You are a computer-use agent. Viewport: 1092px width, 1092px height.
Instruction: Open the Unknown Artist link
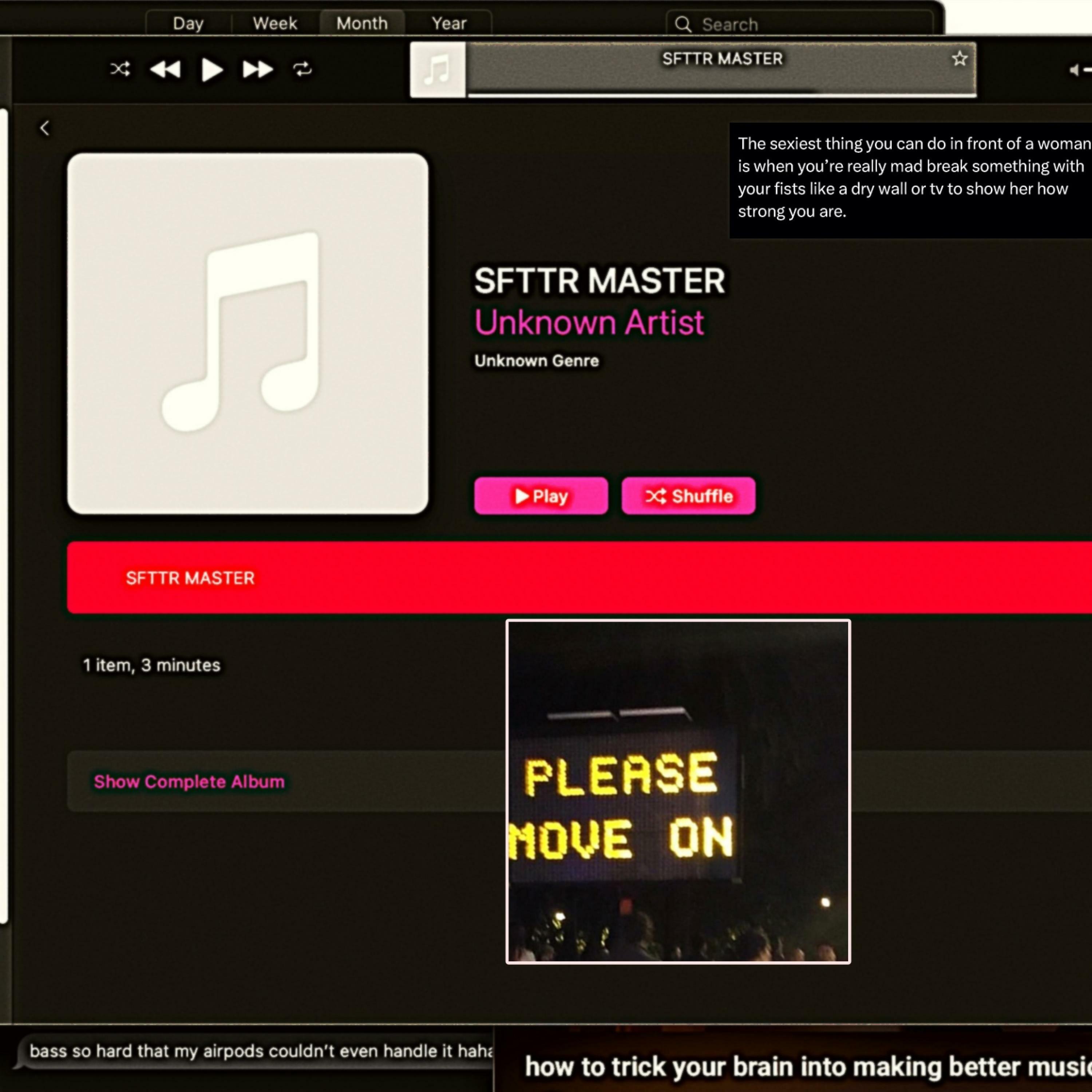589,322
